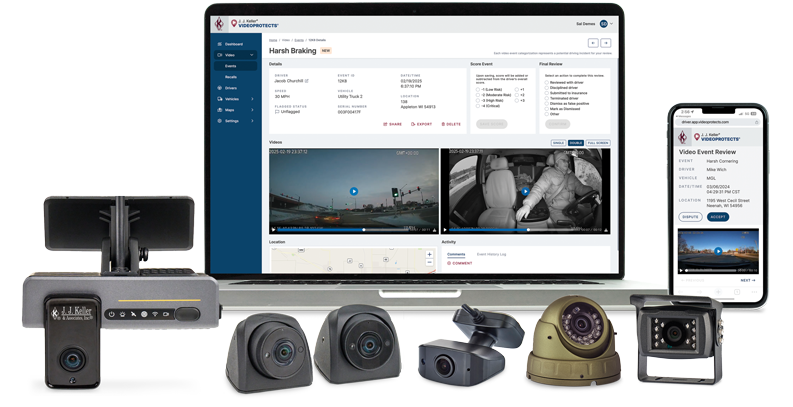The image size is (793, 407).
Task: Click fullscreen icon on cabin video player
Action: pyautogui.click(x=606, y=230)
